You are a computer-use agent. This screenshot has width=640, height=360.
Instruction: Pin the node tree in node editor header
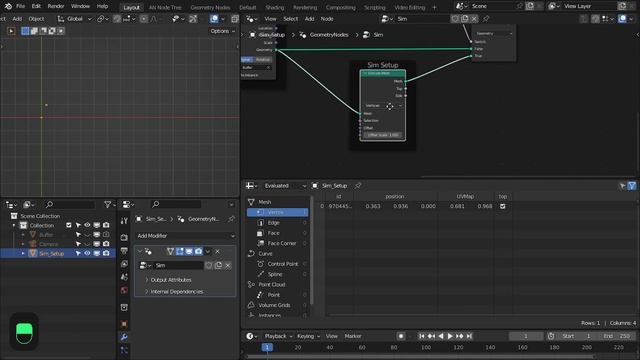(x=486, y=19)
